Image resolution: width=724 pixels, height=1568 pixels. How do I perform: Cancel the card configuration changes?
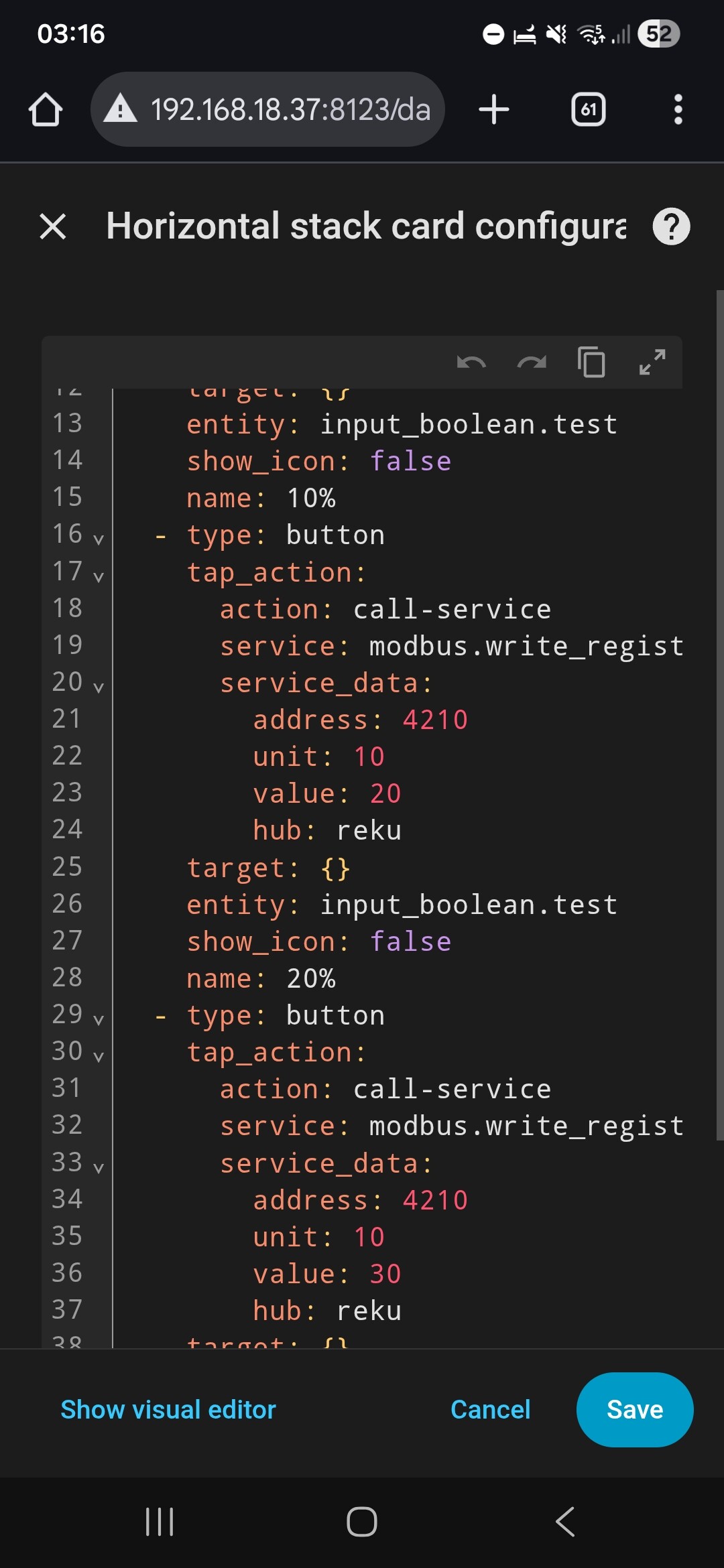(x=490, y=1410)
